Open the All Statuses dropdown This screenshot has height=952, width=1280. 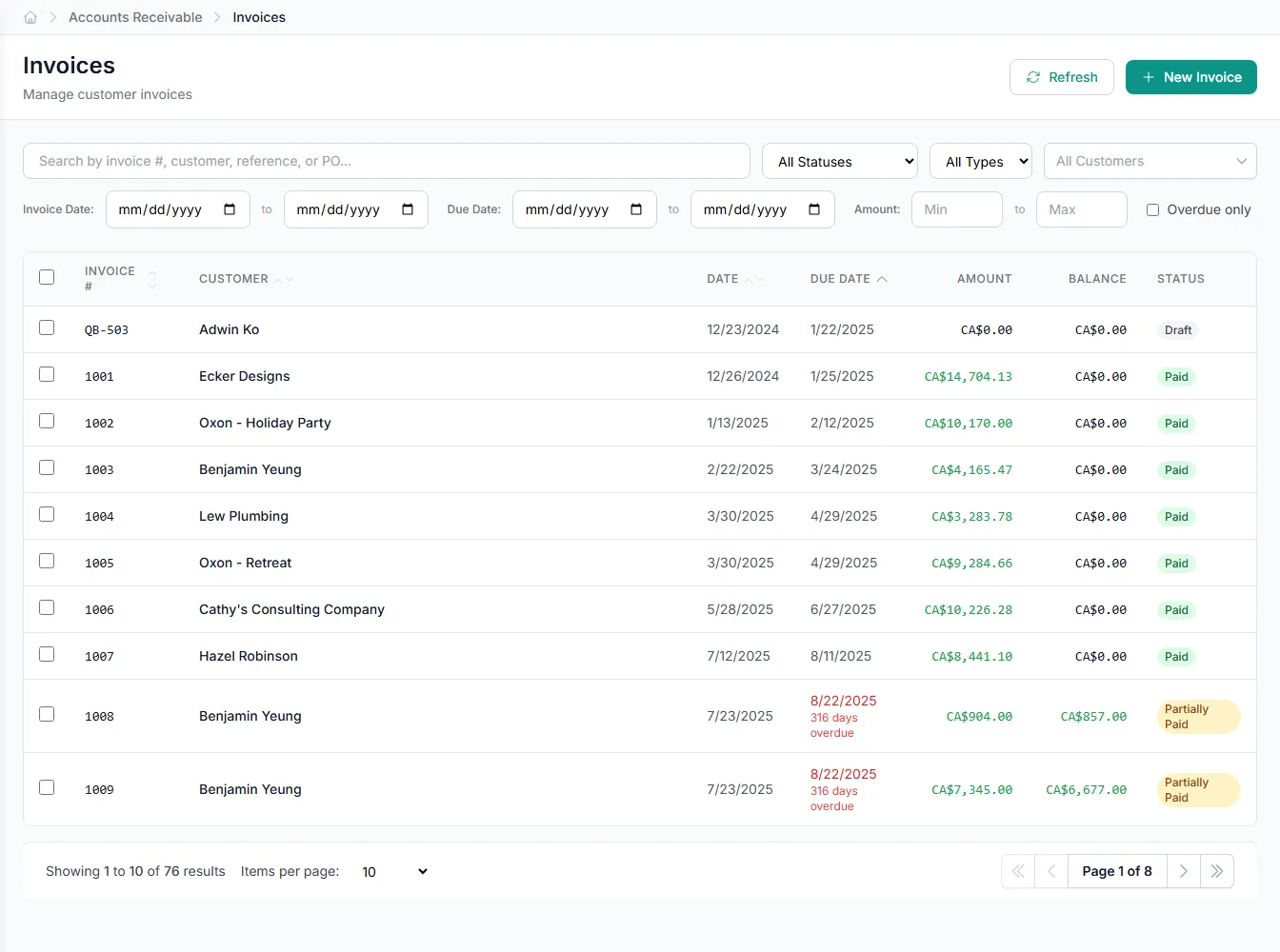click(x=840, y=161)
